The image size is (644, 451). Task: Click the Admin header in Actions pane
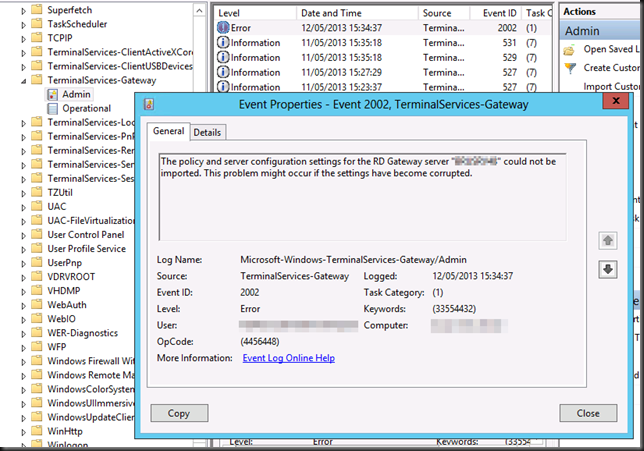600,31
